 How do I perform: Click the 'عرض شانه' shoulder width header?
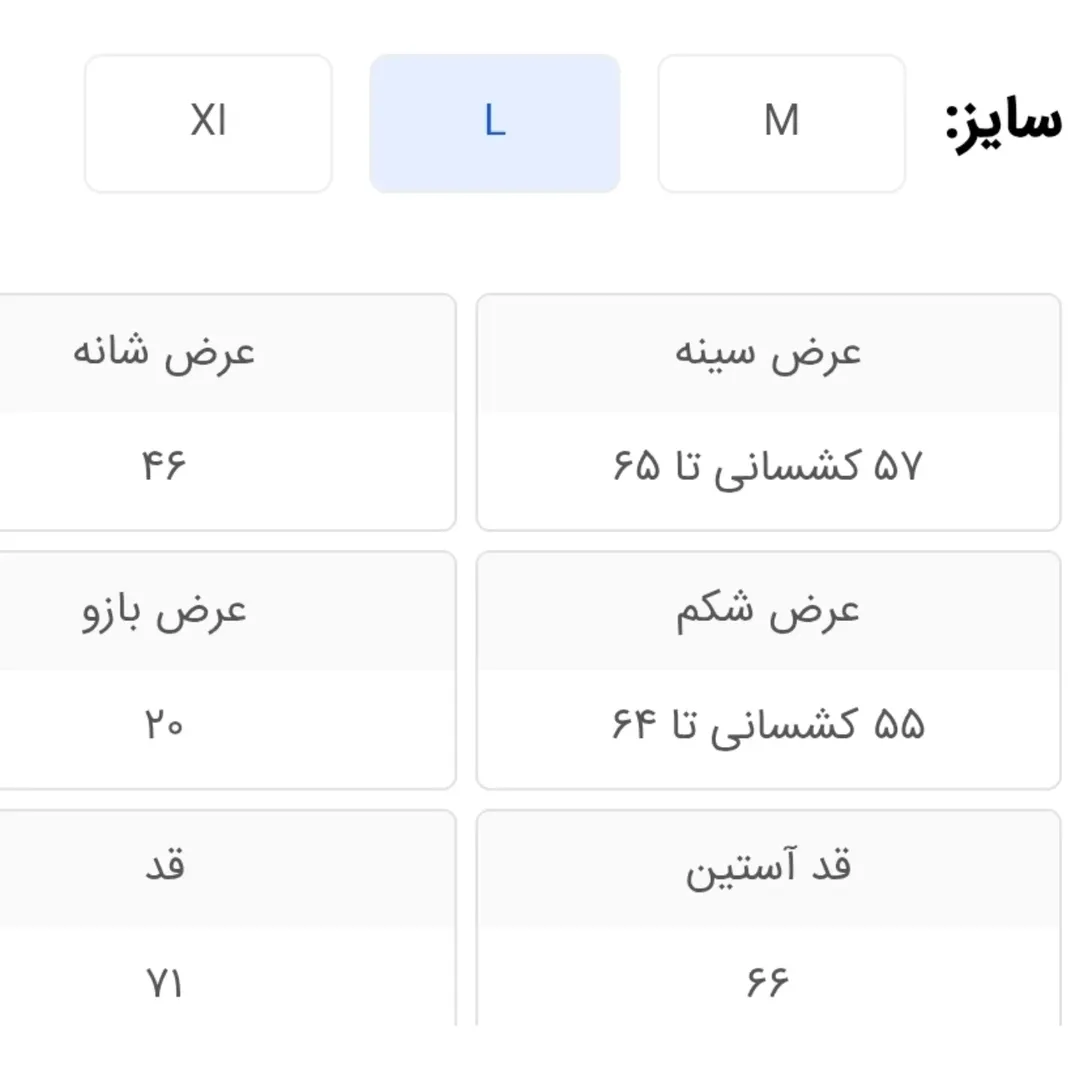pyautogui.click(x=164, y=354)
